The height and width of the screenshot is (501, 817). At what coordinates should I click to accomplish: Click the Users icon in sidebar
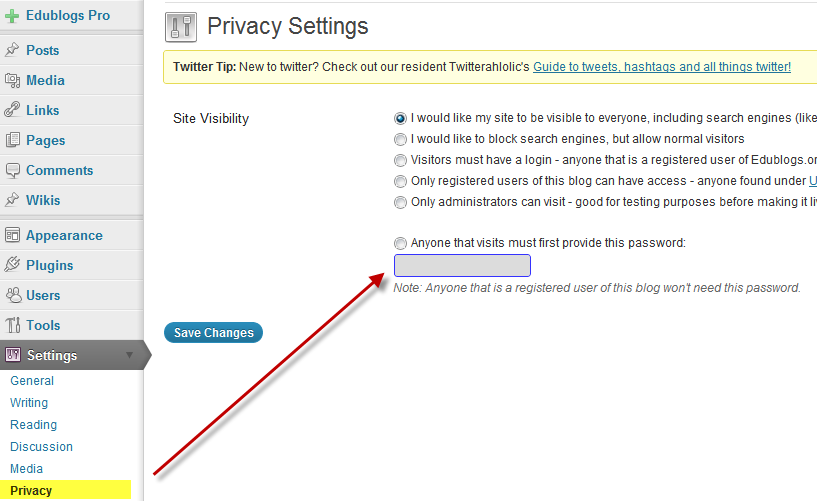pos(12,295)
